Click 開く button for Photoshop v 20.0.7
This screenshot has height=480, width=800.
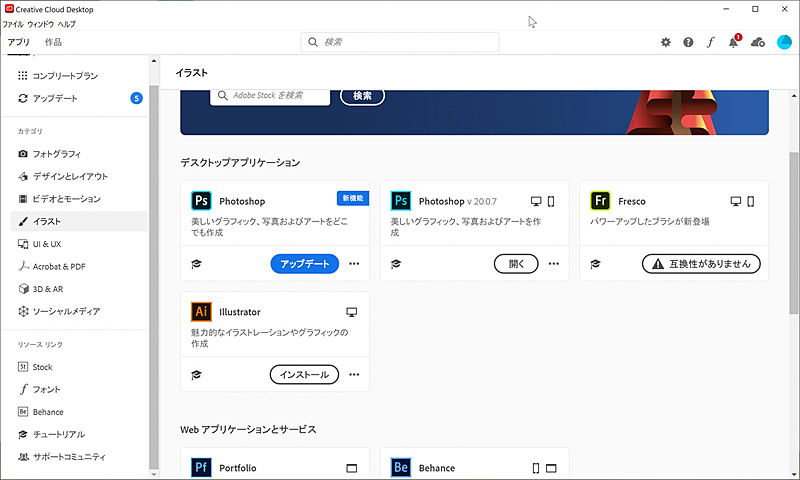pyautogui.click(x=516, y=264)
